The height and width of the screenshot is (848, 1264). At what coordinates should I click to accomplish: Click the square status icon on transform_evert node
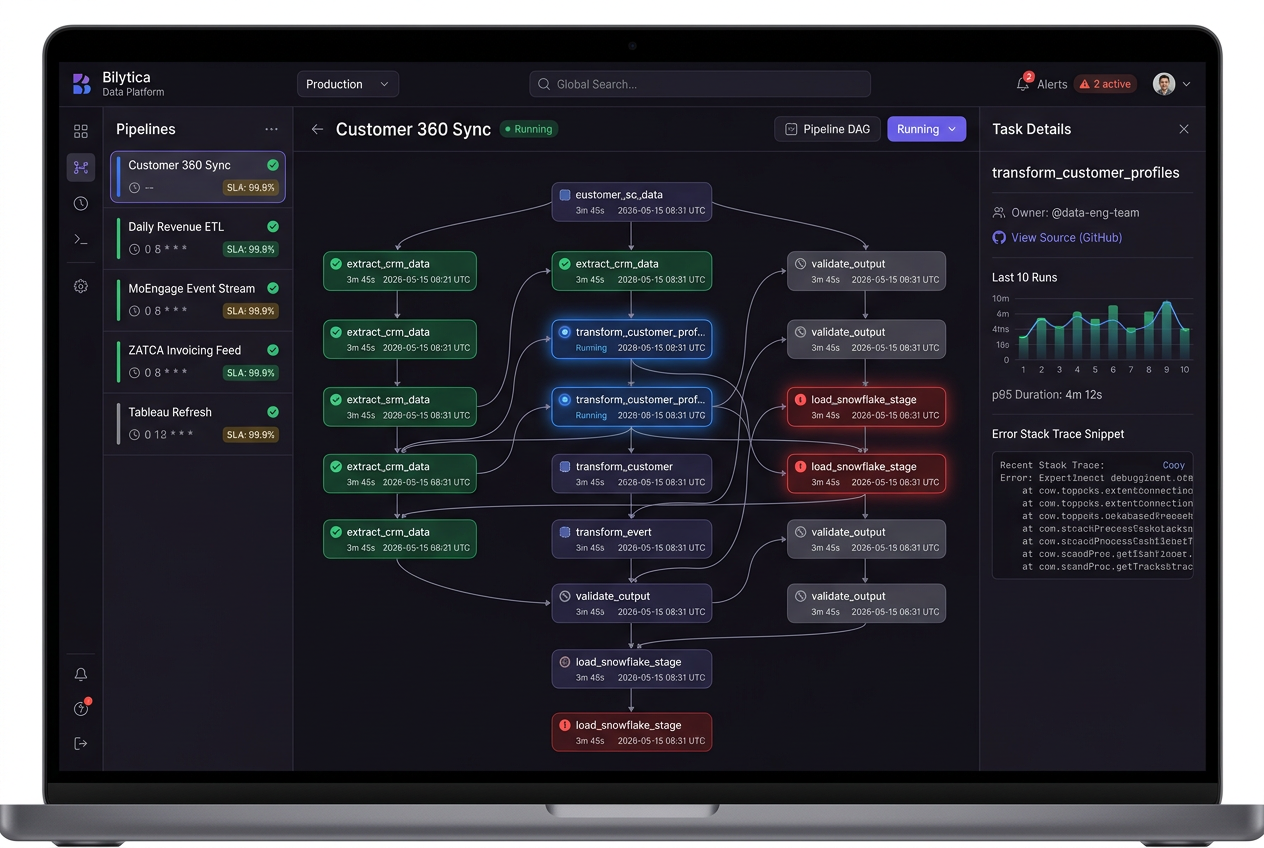(565, 532)
